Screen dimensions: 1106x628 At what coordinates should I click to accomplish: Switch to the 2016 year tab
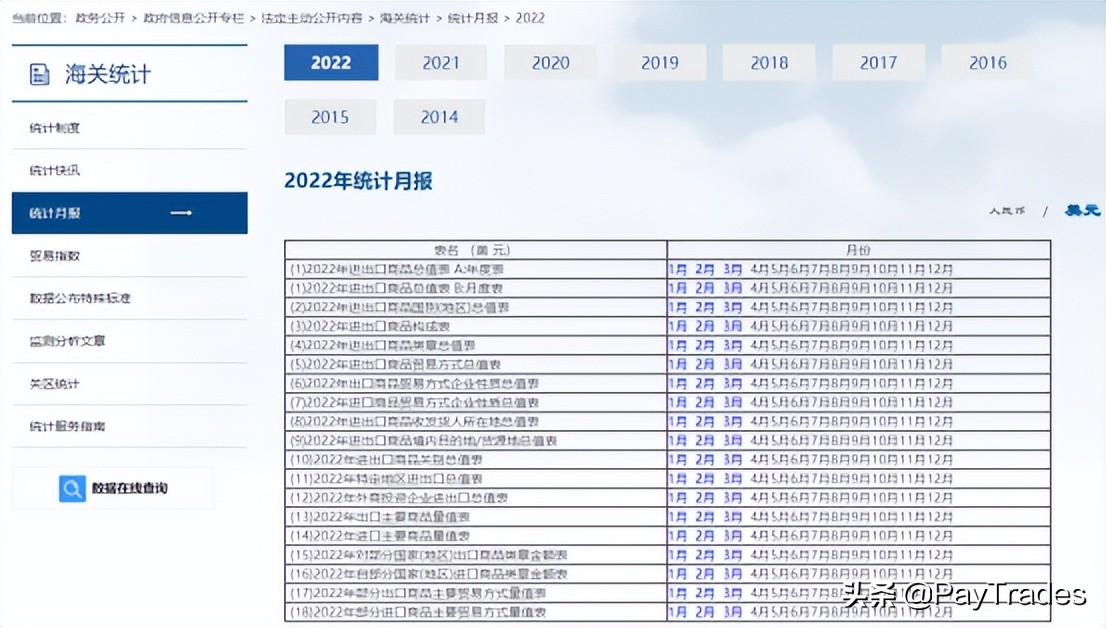coord(987,62)
